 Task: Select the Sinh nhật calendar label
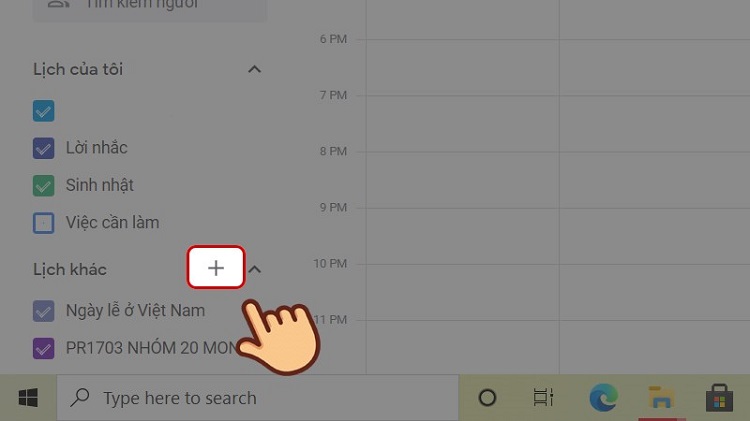tap(99, 185)
